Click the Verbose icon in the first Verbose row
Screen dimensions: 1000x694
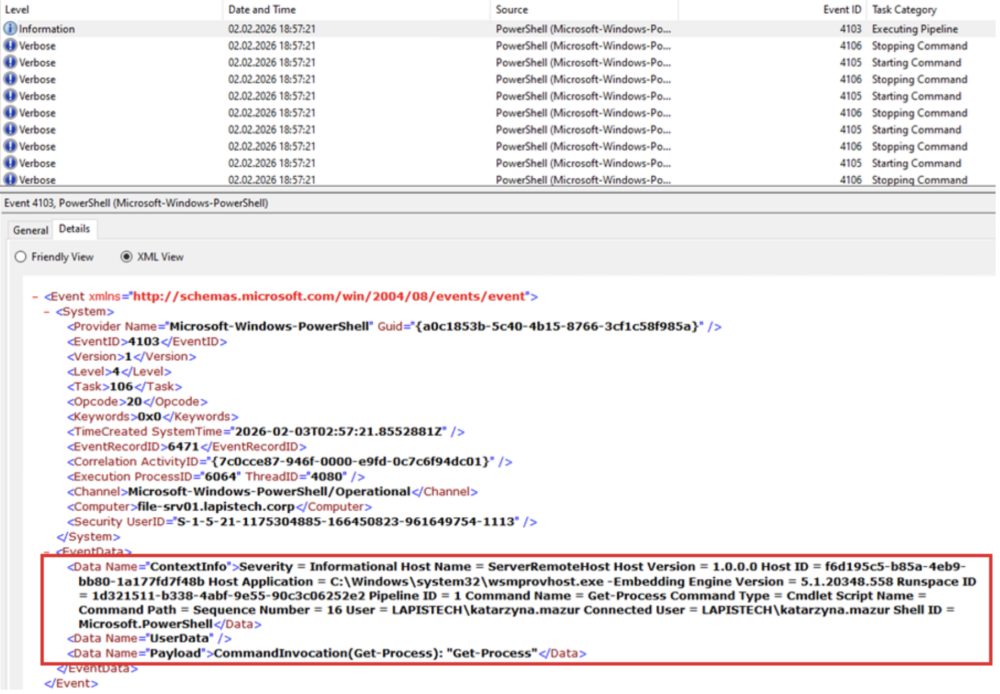pyautogui.click(x=11, y=46)
